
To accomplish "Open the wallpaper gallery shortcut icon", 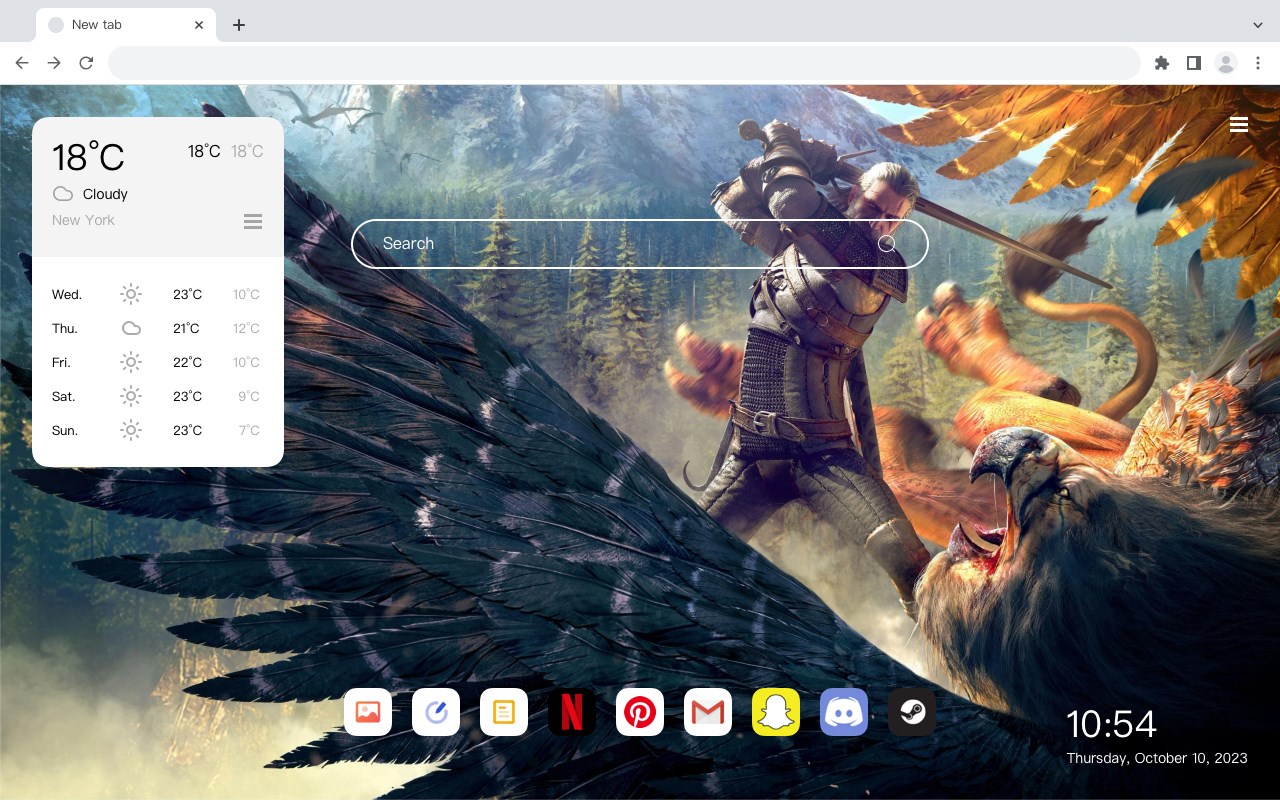I will pyautogui.click(x=368, y=712).
